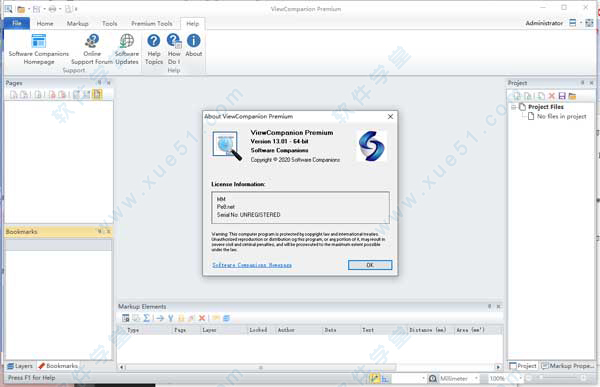Viewport: 600px width, 387px height.
Task: Click the Administrator label
Action: [544, 23]
